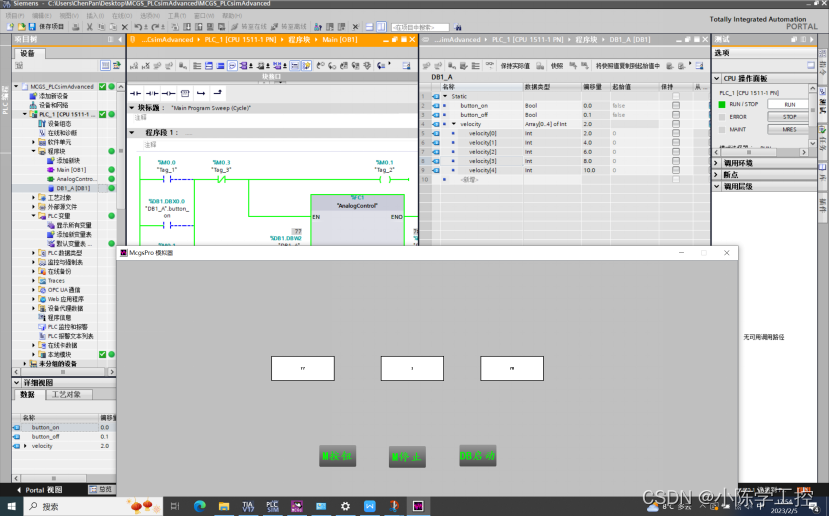The image size is (830, 517).
Task: Toggle retain checkbox for velocity[3] row
Action: [675, 161]
